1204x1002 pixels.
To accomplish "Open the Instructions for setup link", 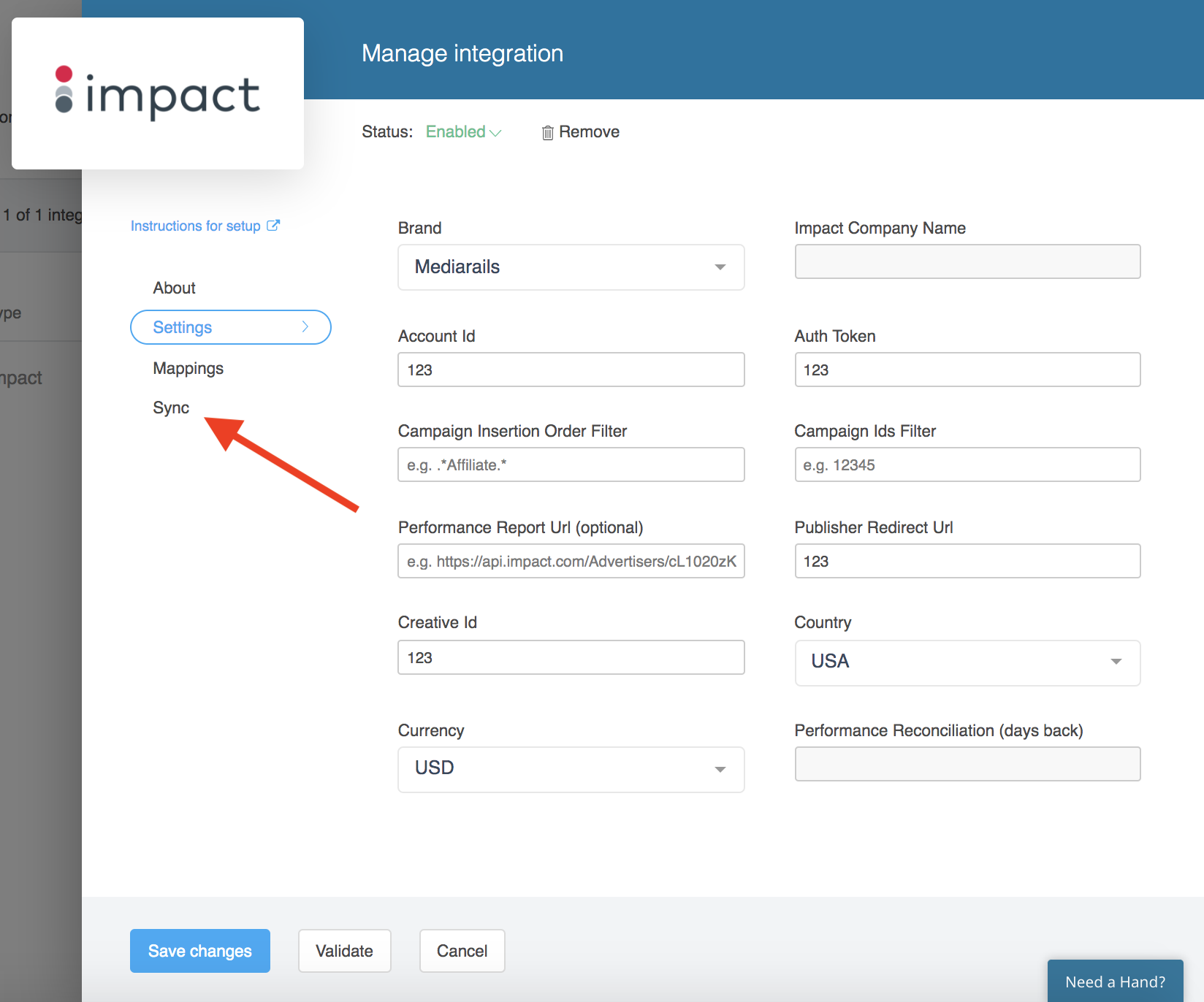I will (x=196, y=226).
